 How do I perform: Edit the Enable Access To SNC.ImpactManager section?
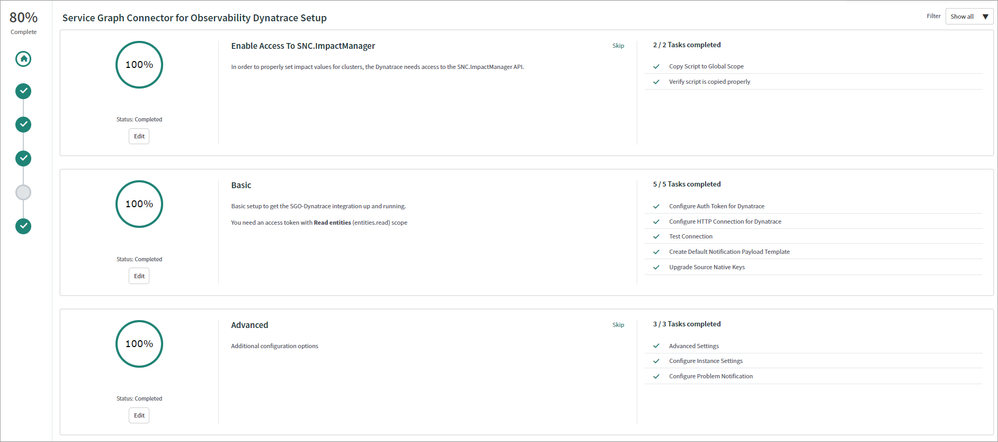139,136
